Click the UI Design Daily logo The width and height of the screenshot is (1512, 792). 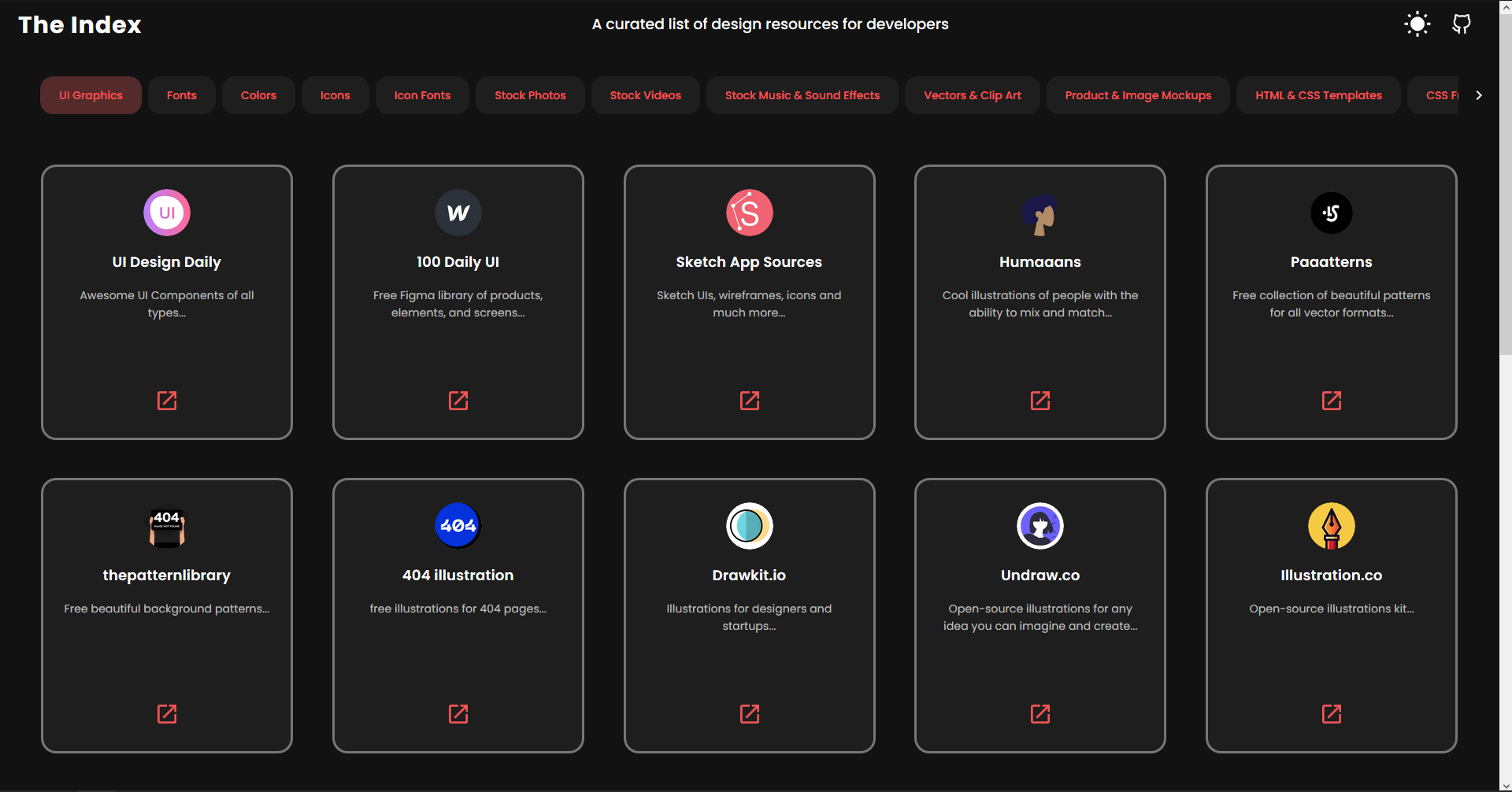167,213
